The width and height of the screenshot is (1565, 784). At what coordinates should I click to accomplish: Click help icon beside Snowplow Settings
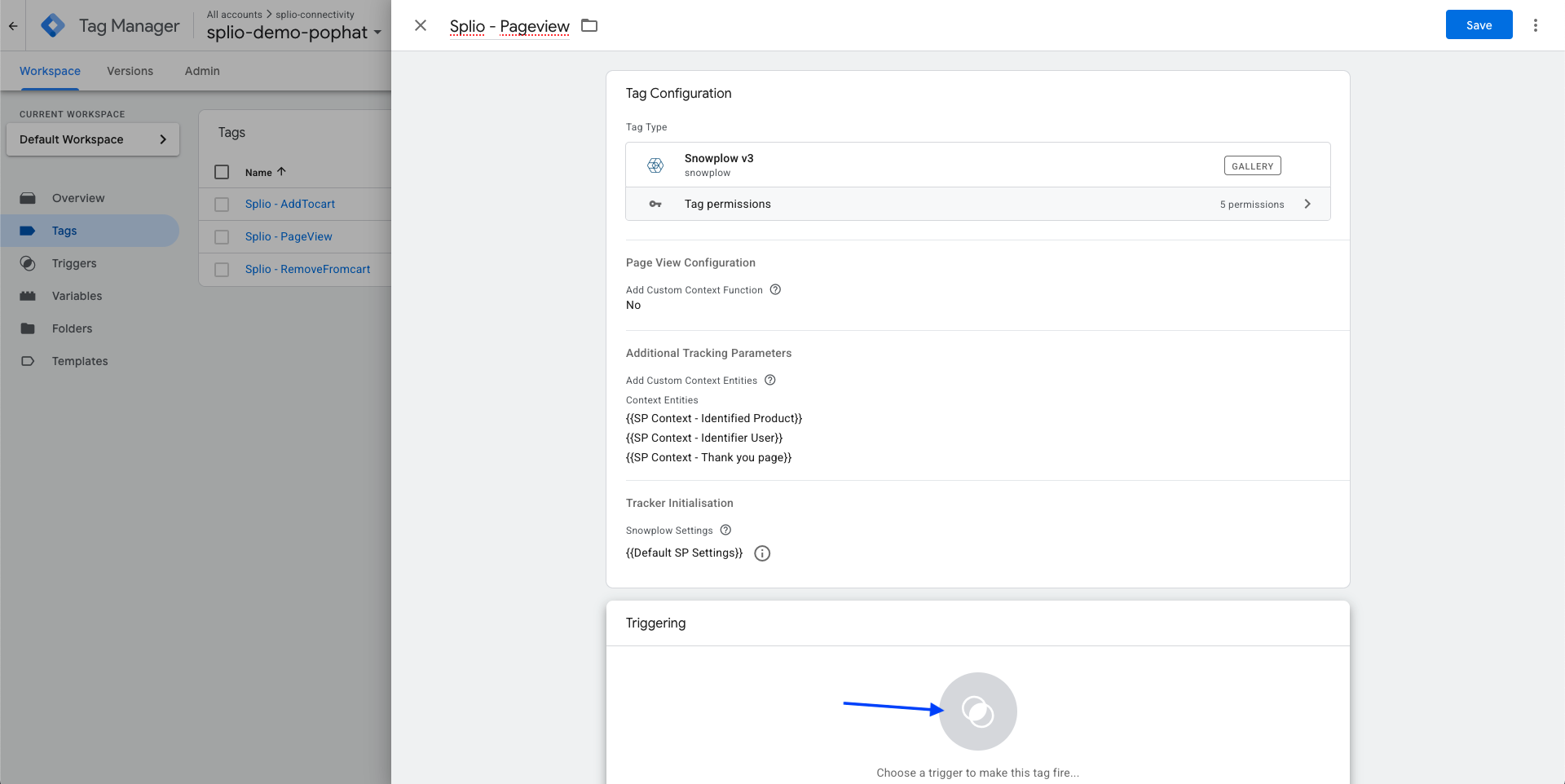click(725, 530)
